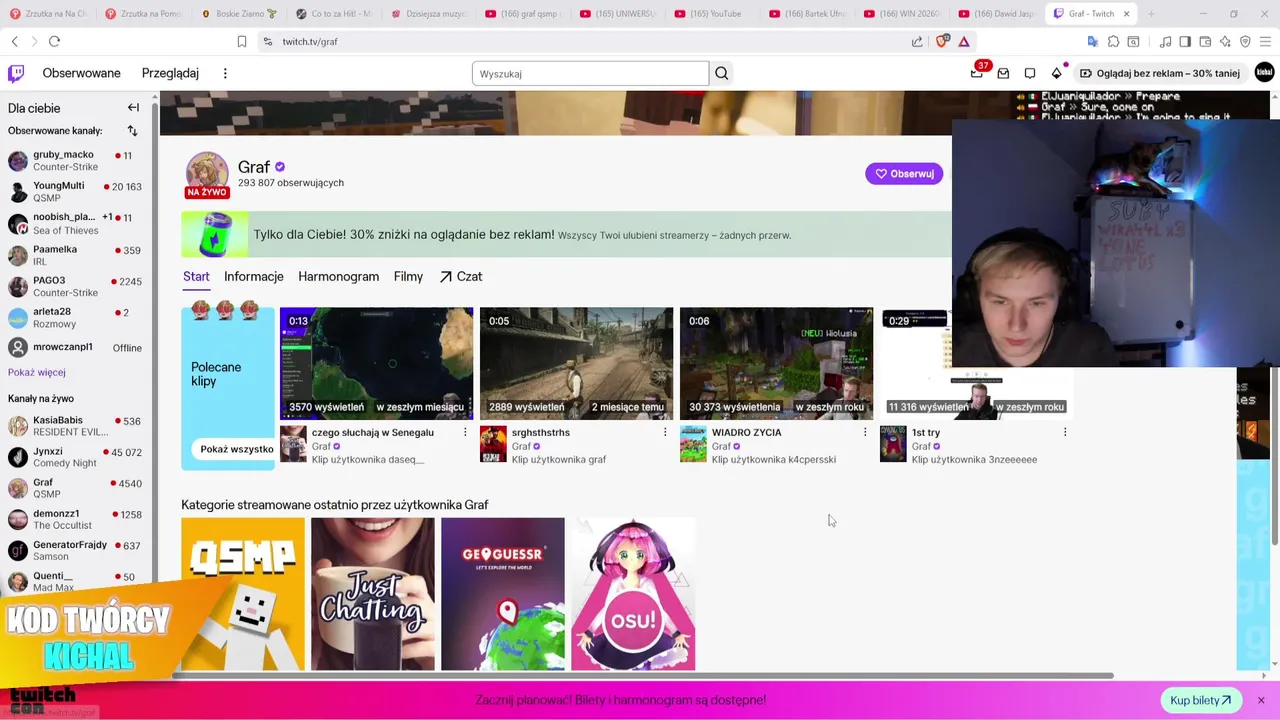Open the Filmy tab
This screenshot has width=1280, height=720.
tap(408, 277)
